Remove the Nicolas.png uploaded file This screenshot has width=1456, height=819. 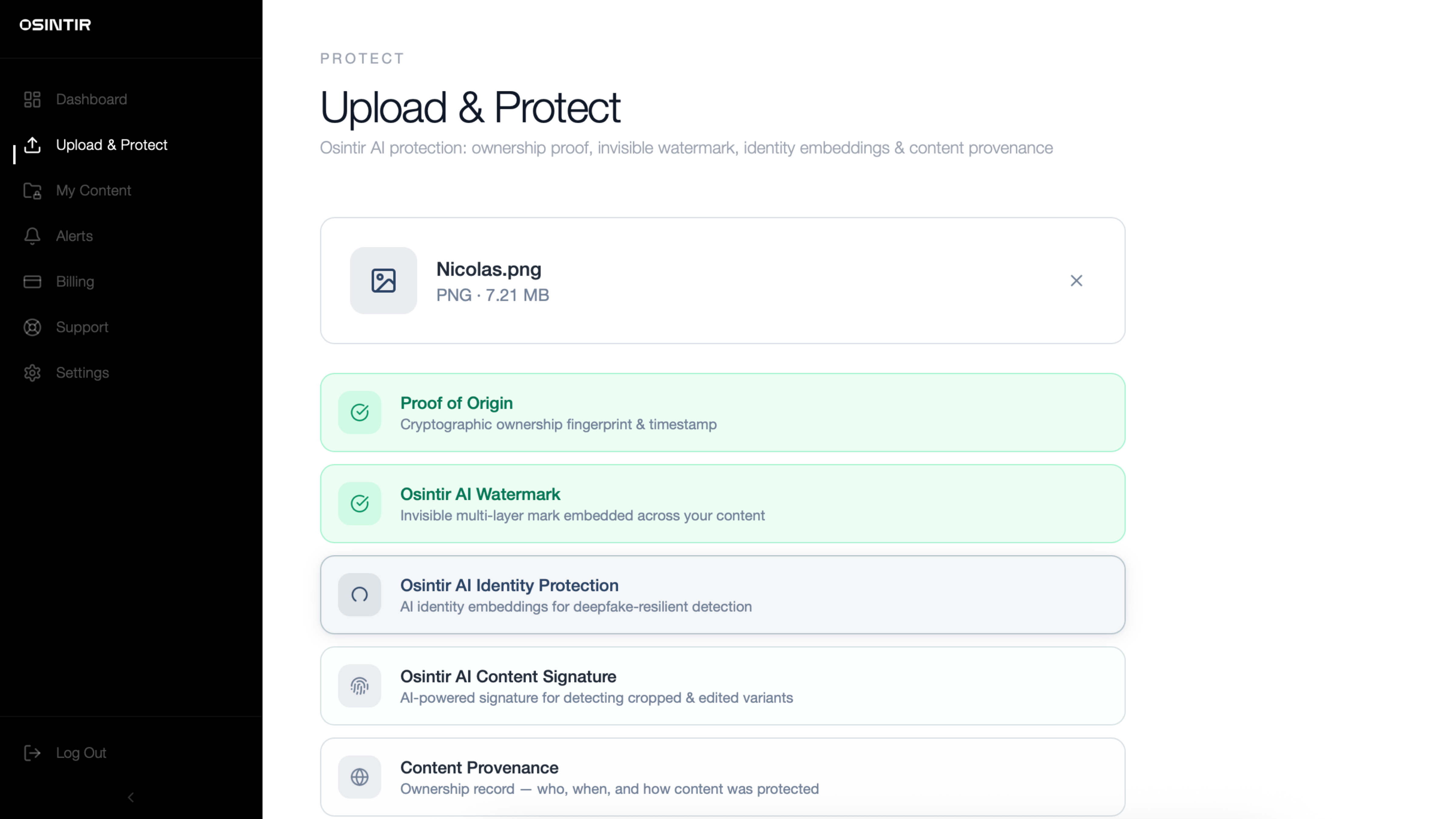[1076, 281]
